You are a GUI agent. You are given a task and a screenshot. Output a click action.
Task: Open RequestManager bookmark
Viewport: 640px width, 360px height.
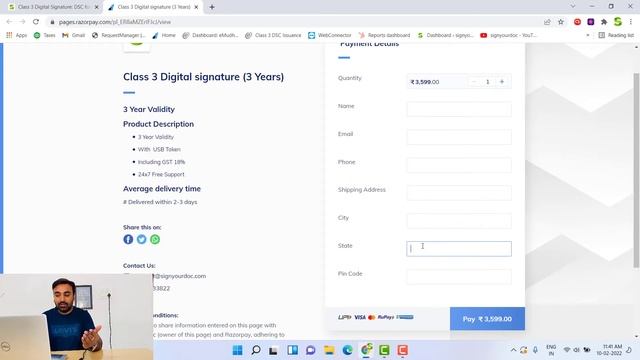[119, 36]
